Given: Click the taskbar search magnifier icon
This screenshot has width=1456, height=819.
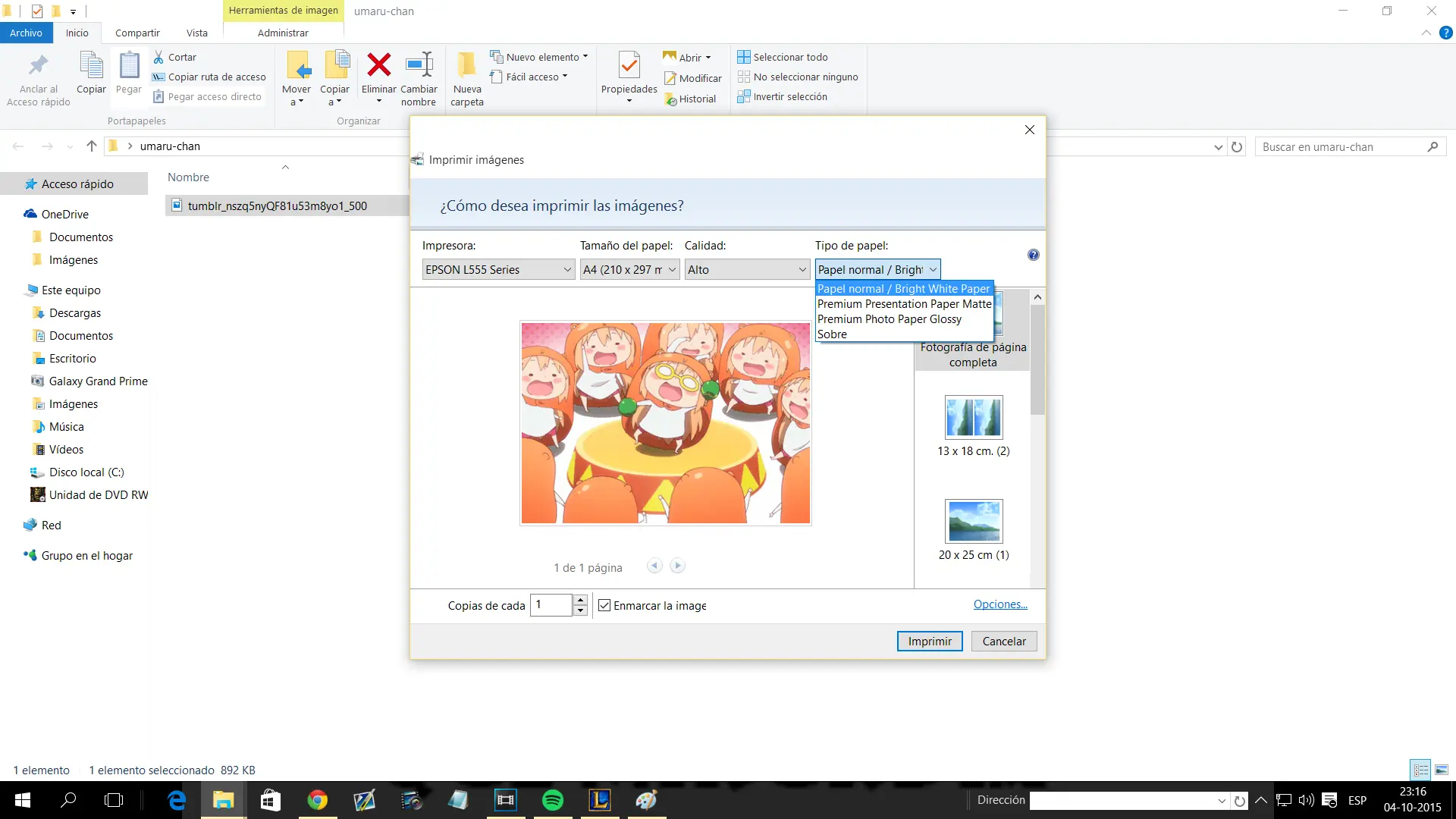Looking at the screenshot, I should coord(68,800).
